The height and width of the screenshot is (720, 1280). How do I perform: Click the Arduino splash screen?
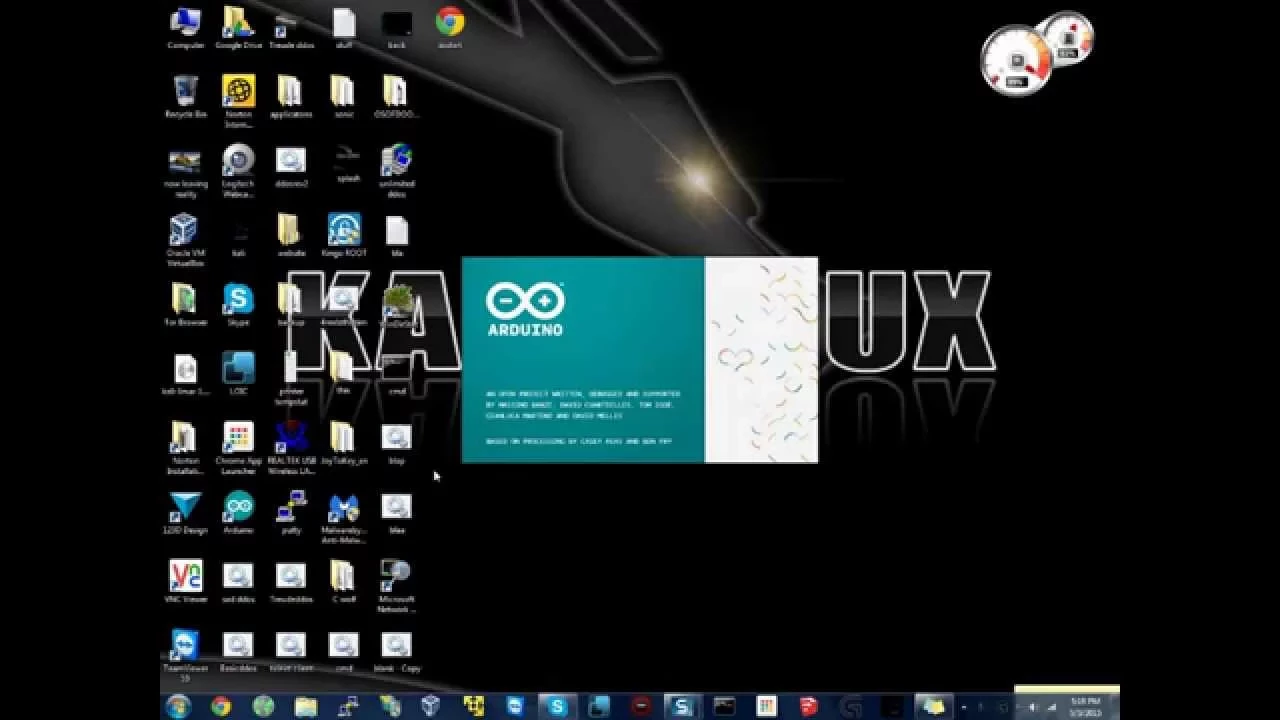(640, 360)
